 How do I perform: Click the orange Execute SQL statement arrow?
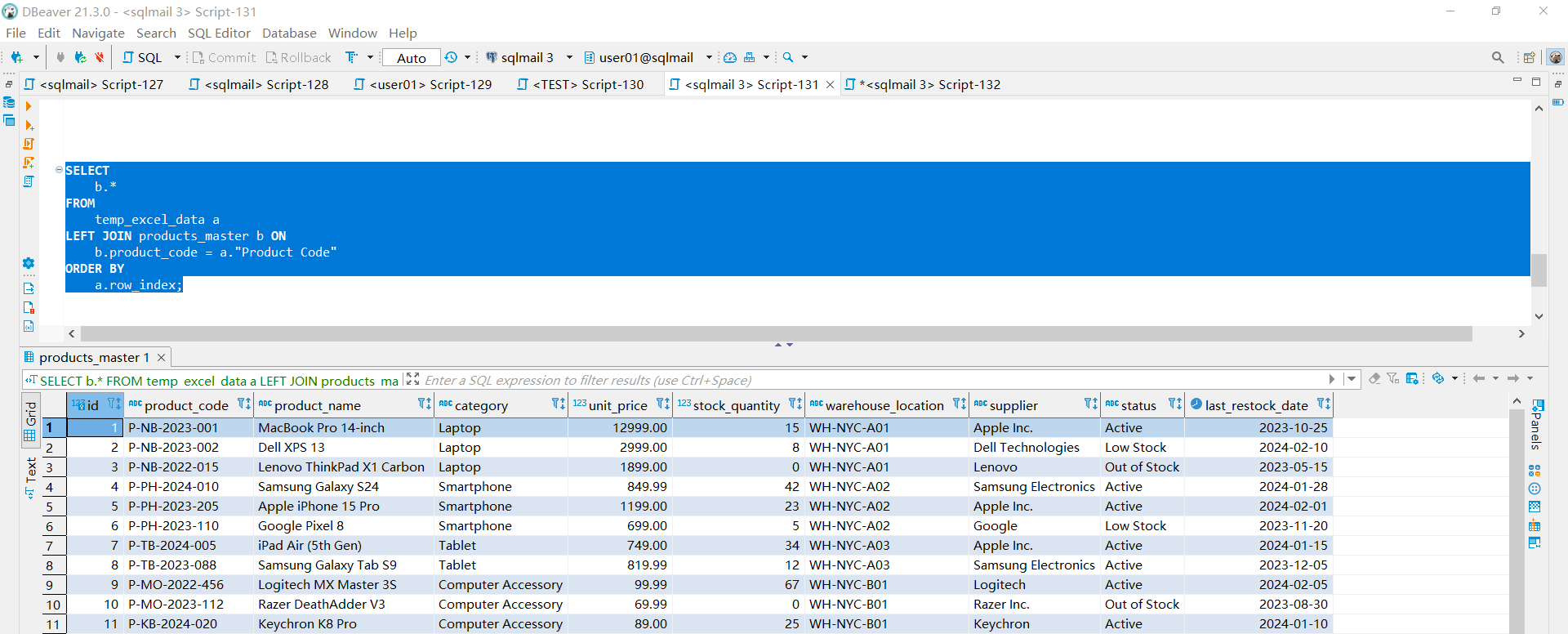point(29,106)
